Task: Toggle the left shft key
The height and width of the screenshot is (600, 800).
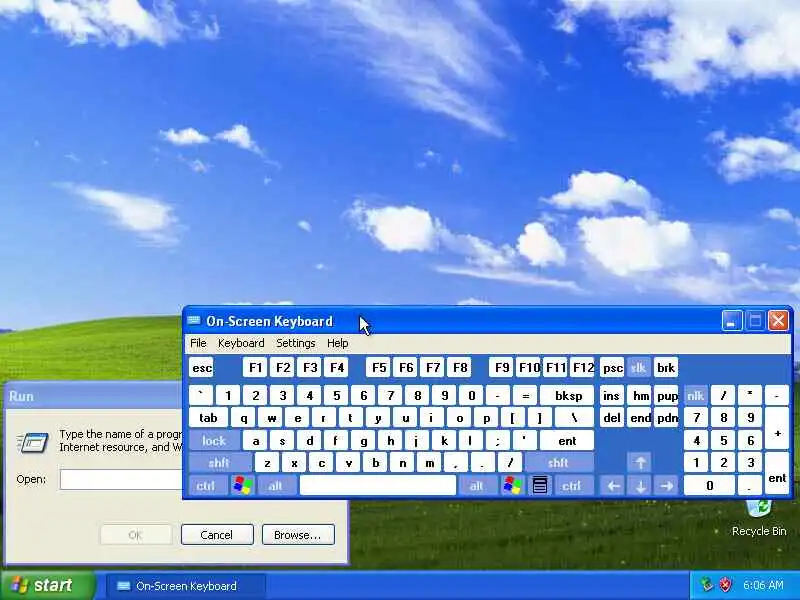Action: (219, 463)
